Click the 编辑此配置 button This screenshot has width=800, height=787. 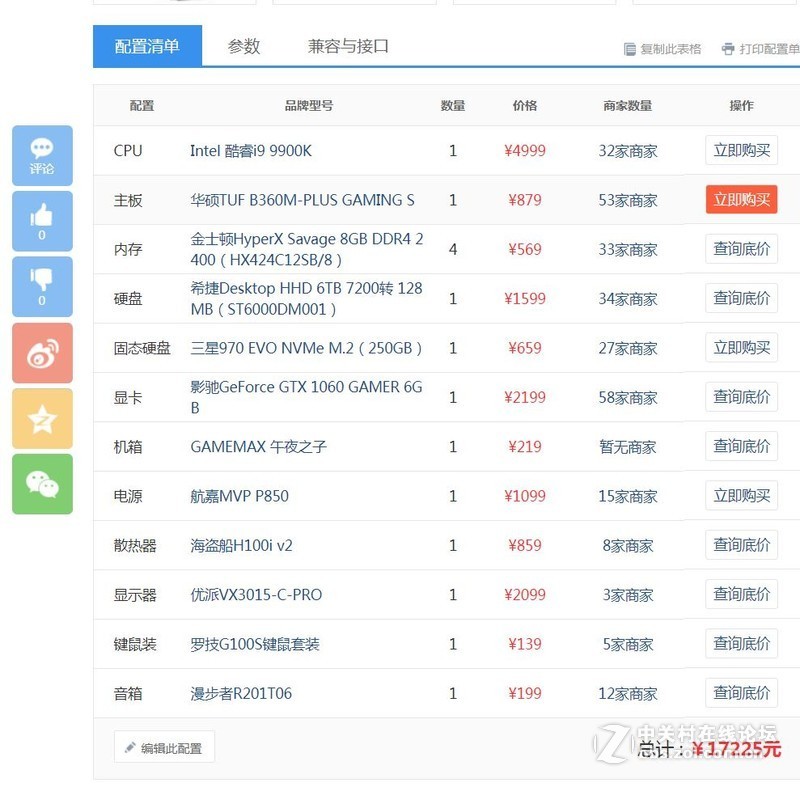164,748
